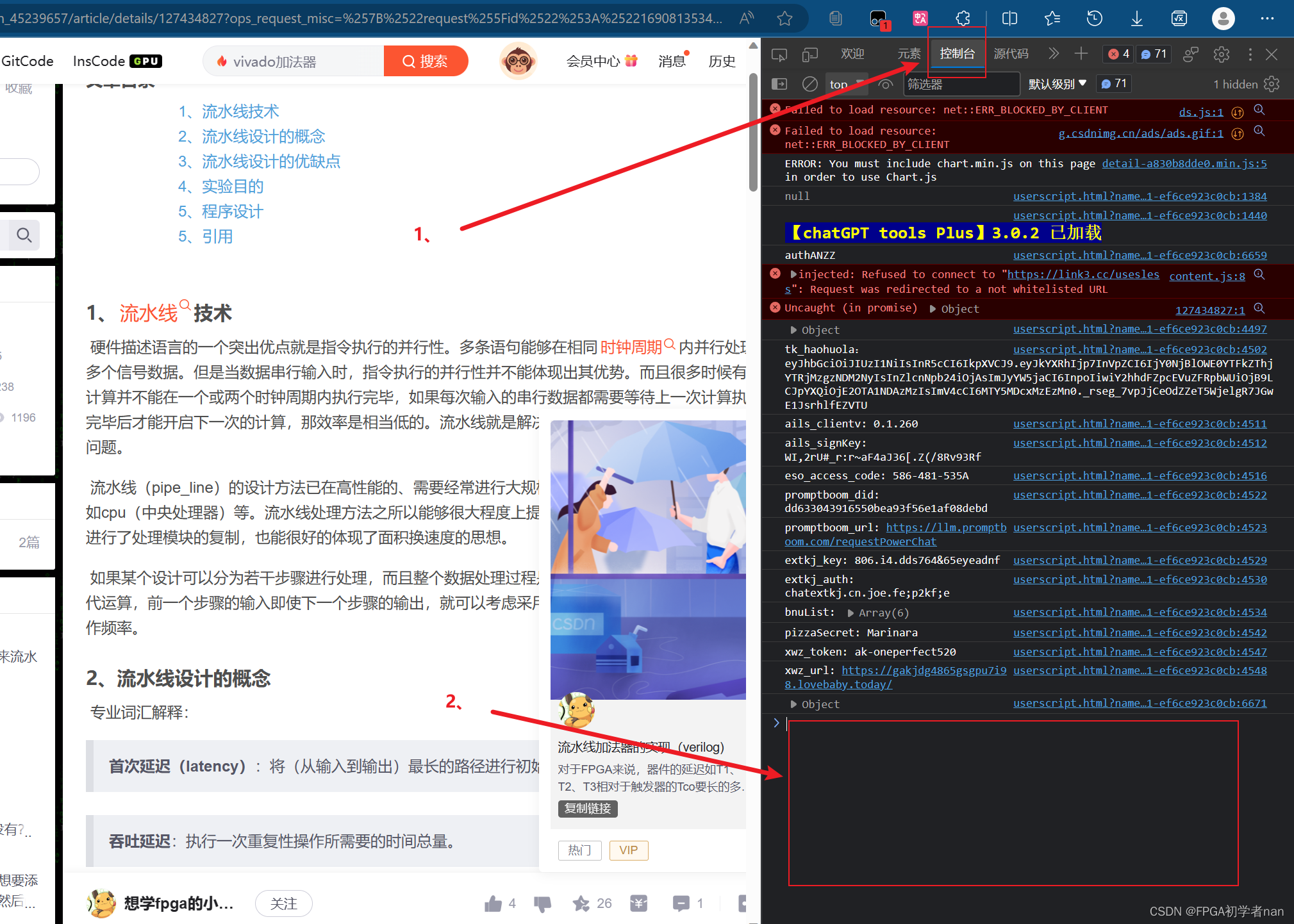Toggle split screen view icon

pyautogui.click(x=1009, y=19)
